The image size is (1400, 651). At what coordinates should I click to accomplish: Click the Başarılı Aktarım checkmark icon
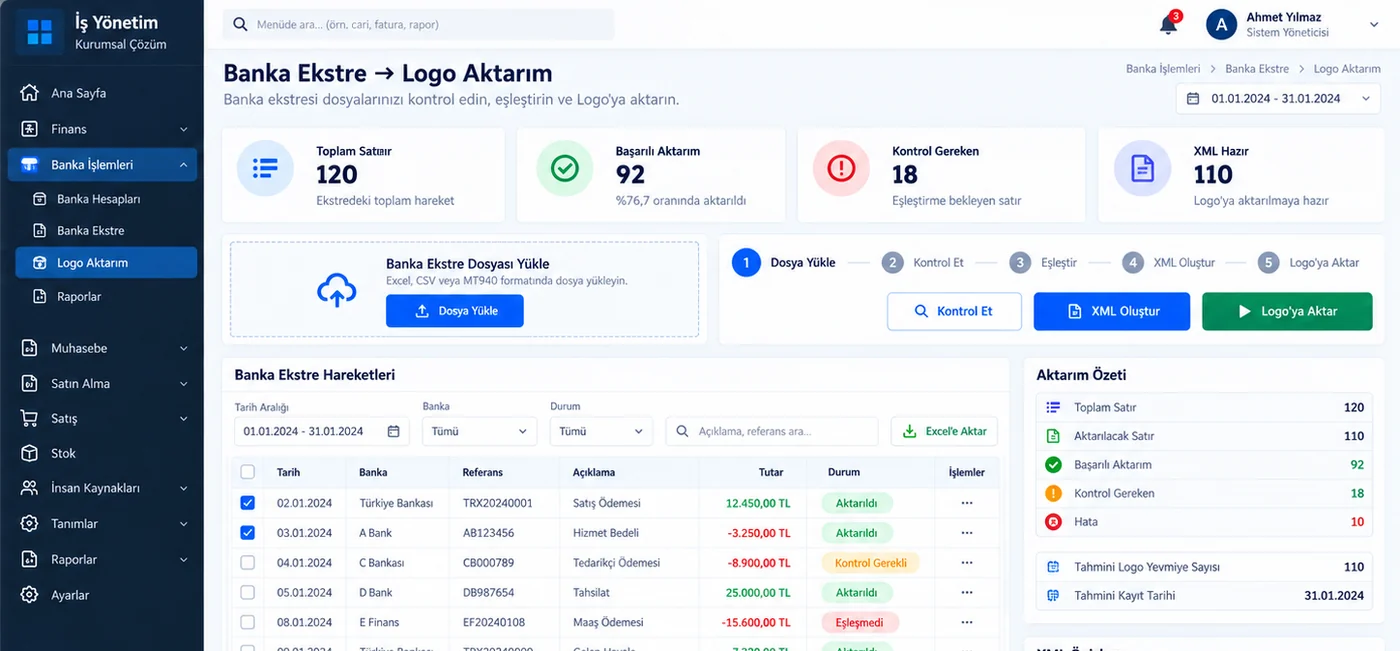[565, 168]
